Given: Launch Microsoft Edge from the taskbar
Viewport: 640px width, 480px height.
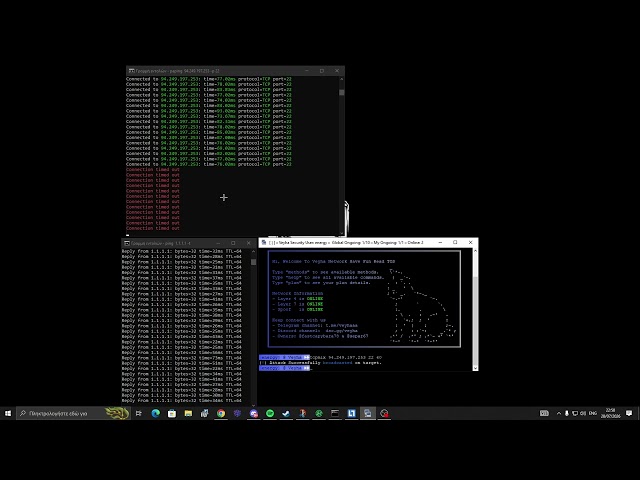Looking at the screenshot, I should tap(156, 413).
